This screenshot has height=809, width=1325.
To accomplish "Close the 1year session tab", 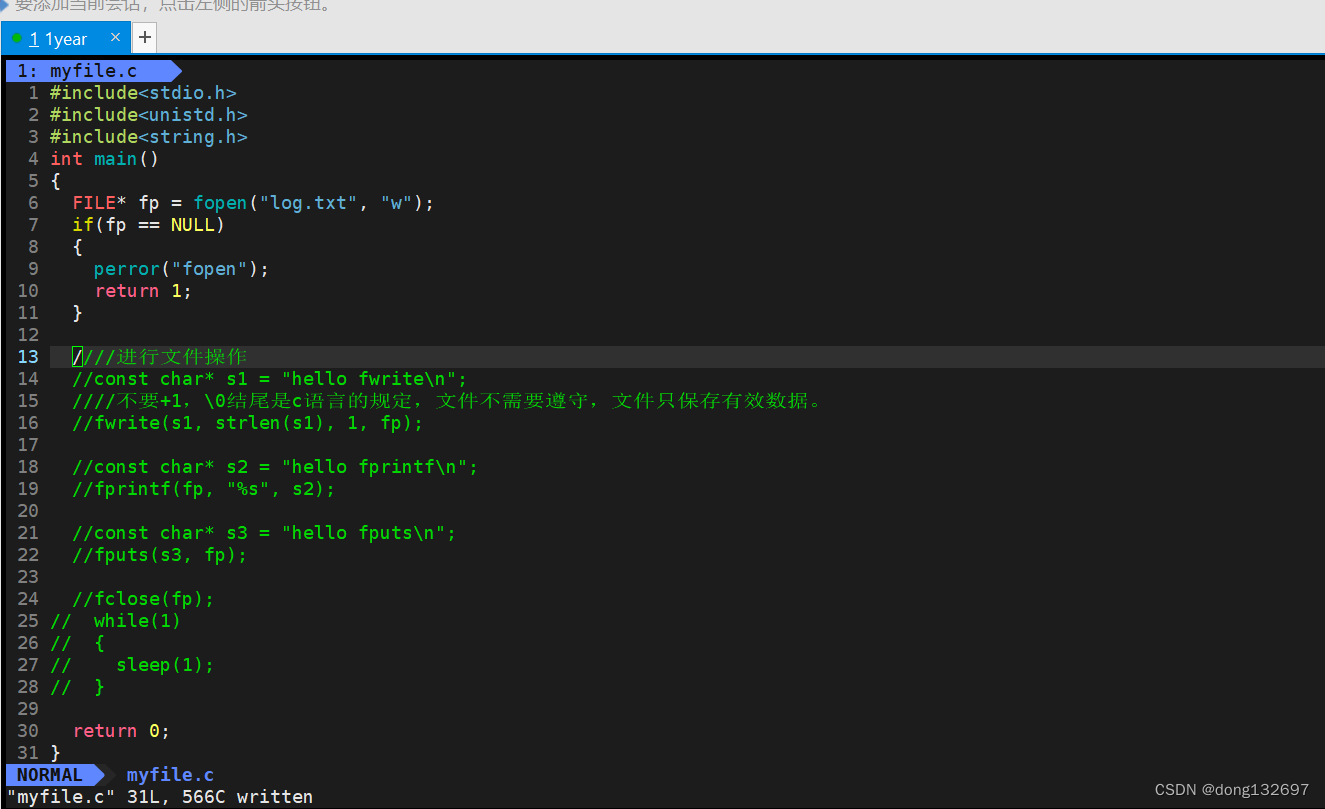I will 115,38.
